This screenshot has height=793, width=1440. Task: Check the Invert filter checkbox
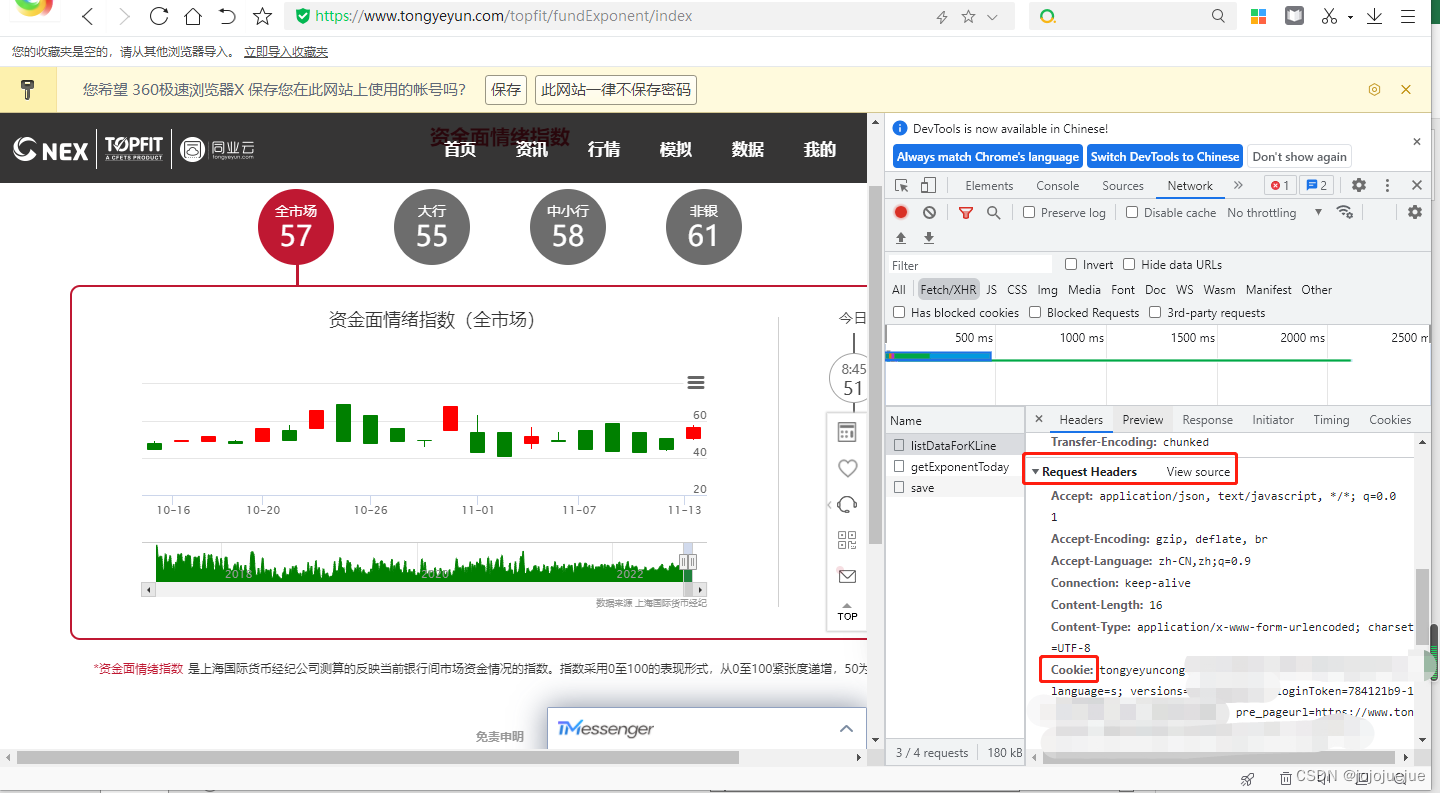point(1071,264)
